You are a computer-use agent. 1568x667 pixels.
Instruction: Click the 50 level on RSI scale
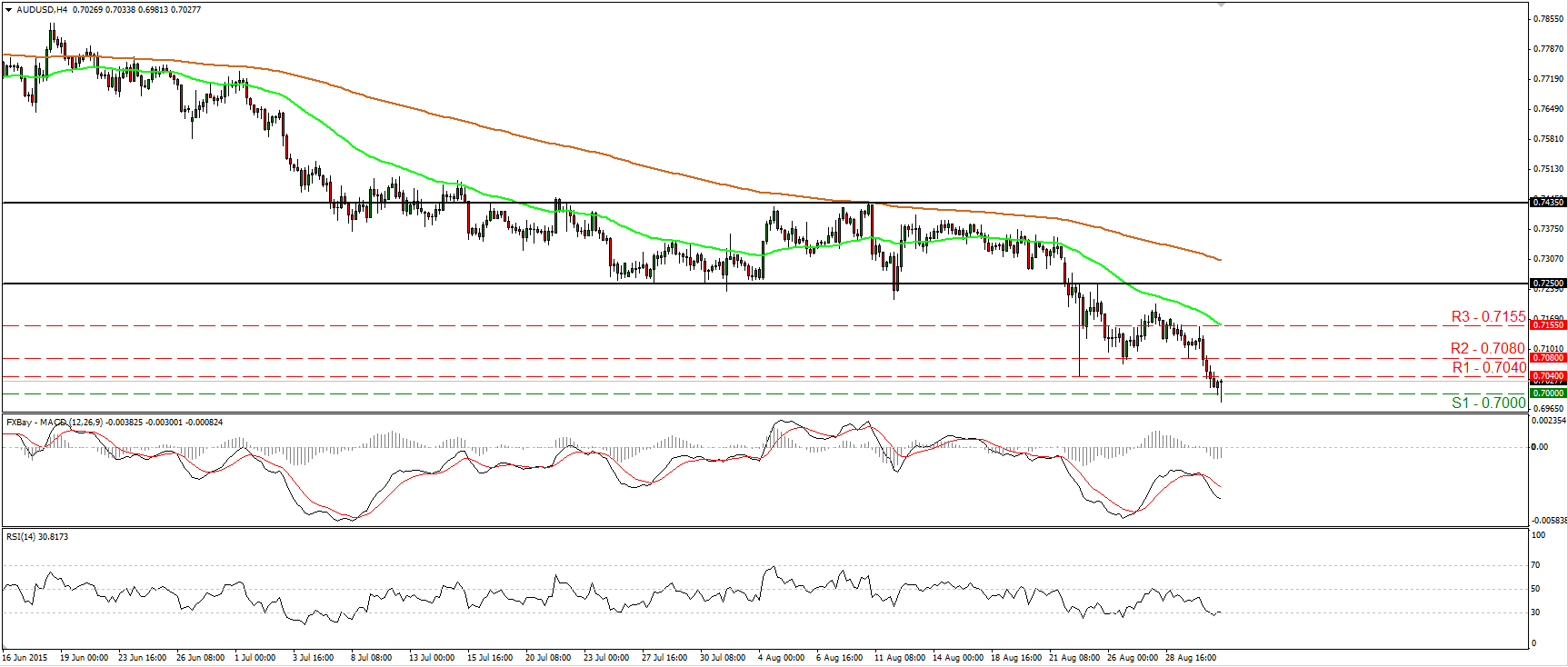[x=1535, y=589]
